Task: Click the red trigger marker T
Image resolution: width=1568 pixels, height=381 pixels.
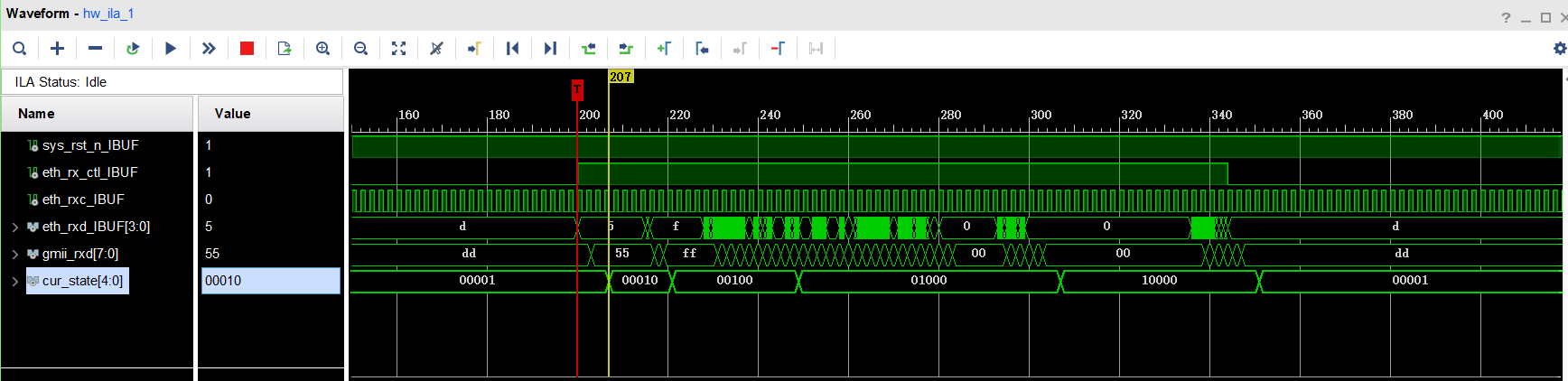Action: [577, 89]
